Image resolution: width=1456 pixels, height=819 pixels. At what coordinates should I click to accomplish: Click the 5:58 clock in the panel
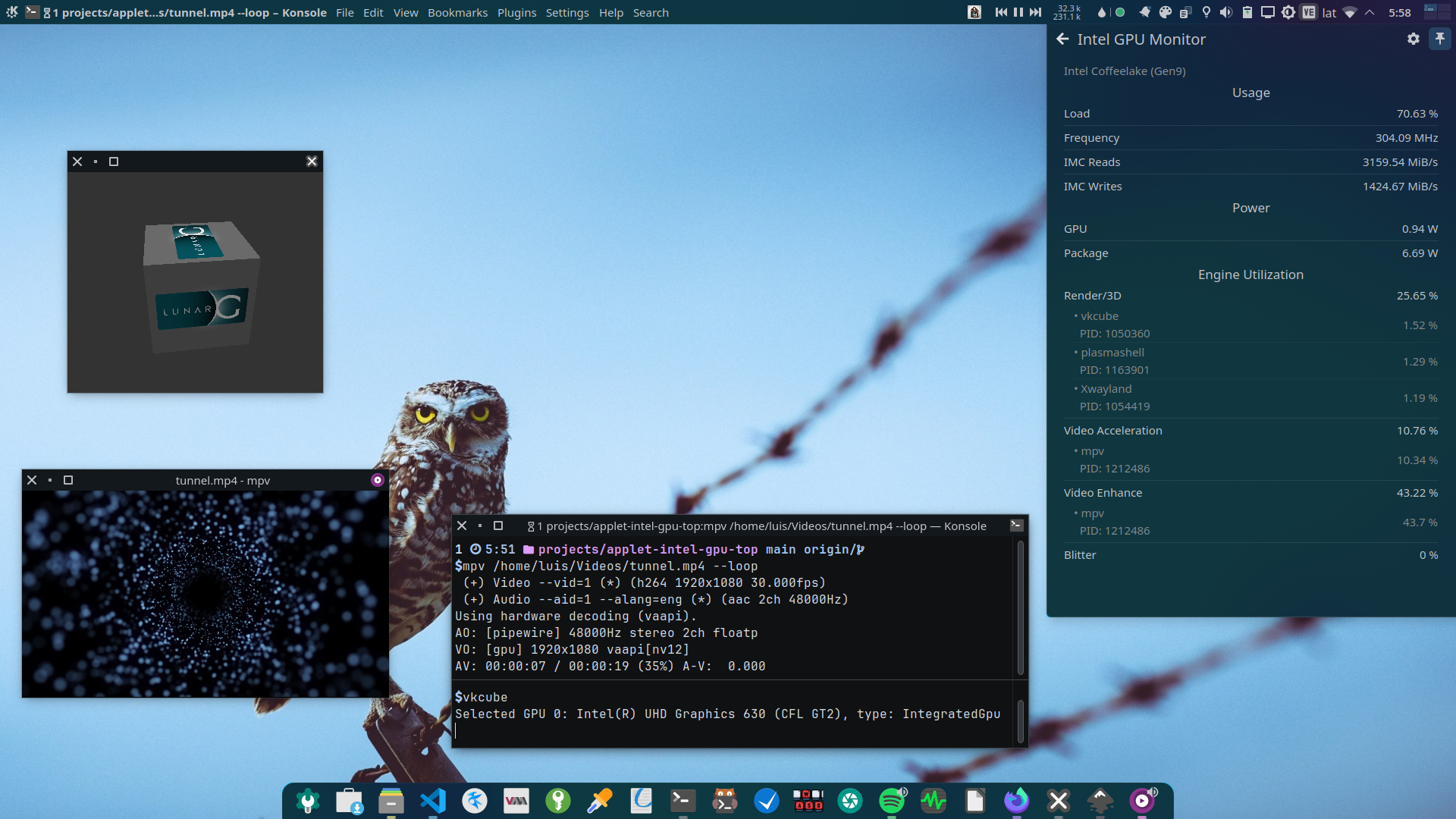1399,13
